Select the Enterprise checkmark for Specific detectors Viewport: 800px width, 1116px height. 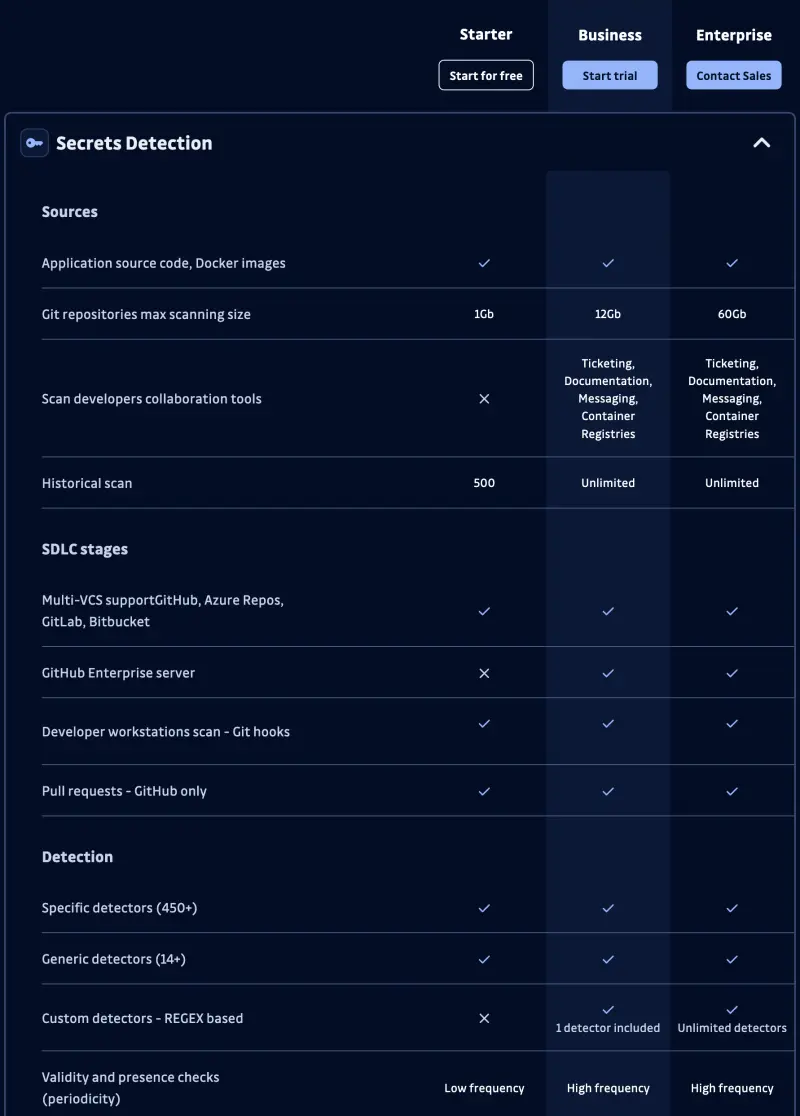[x=732, y=908]
